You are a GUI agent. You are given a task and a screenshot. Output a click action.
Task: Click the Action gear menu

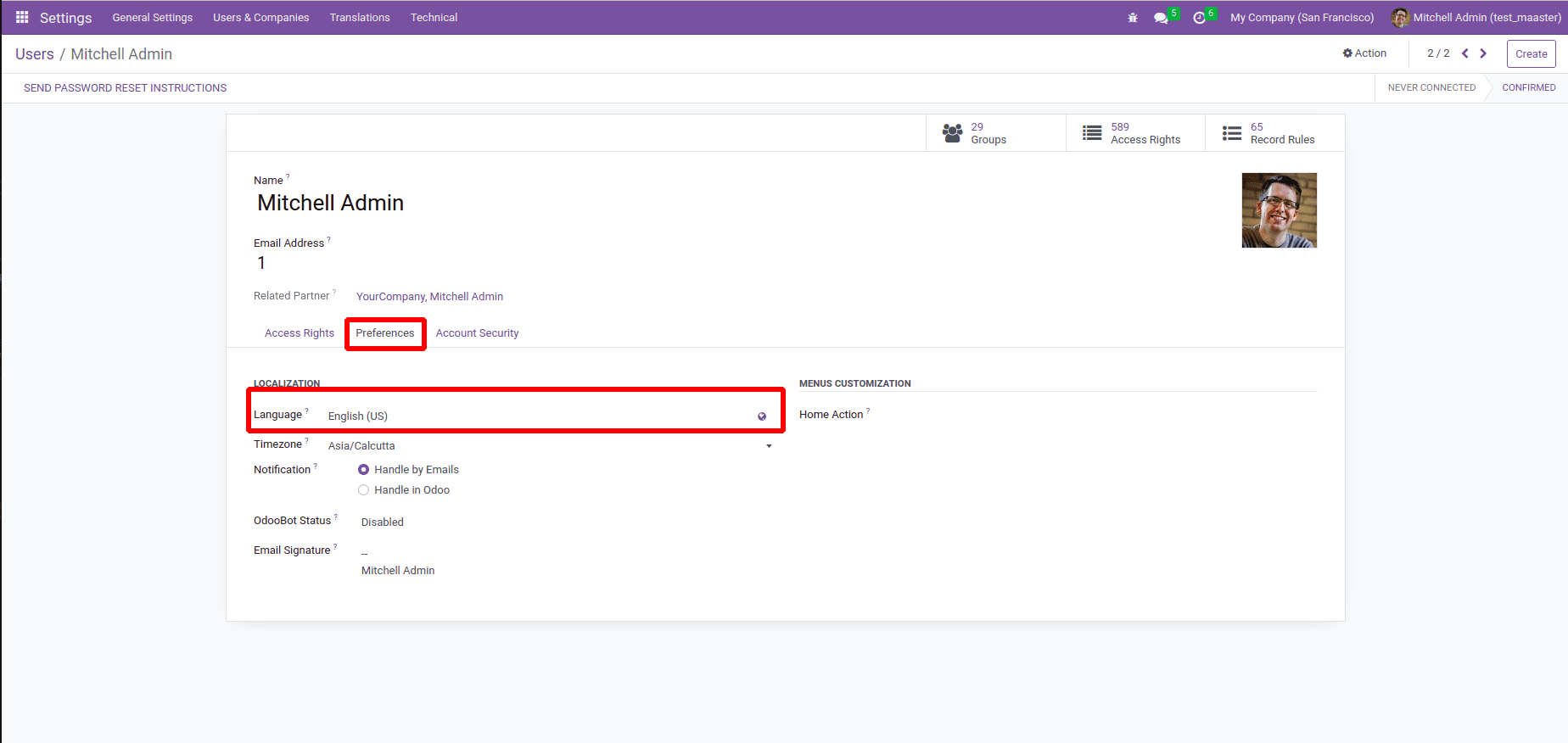1364,53
